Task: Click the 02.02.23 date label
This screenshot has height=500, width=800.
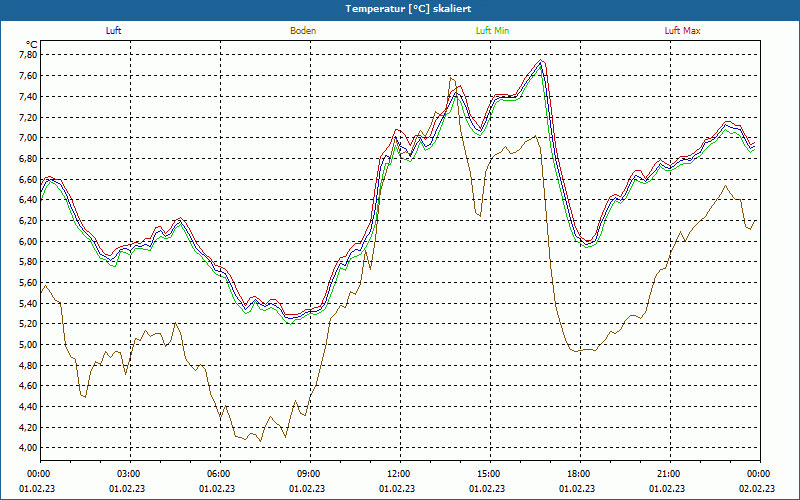Action: [x=757, y=489]
